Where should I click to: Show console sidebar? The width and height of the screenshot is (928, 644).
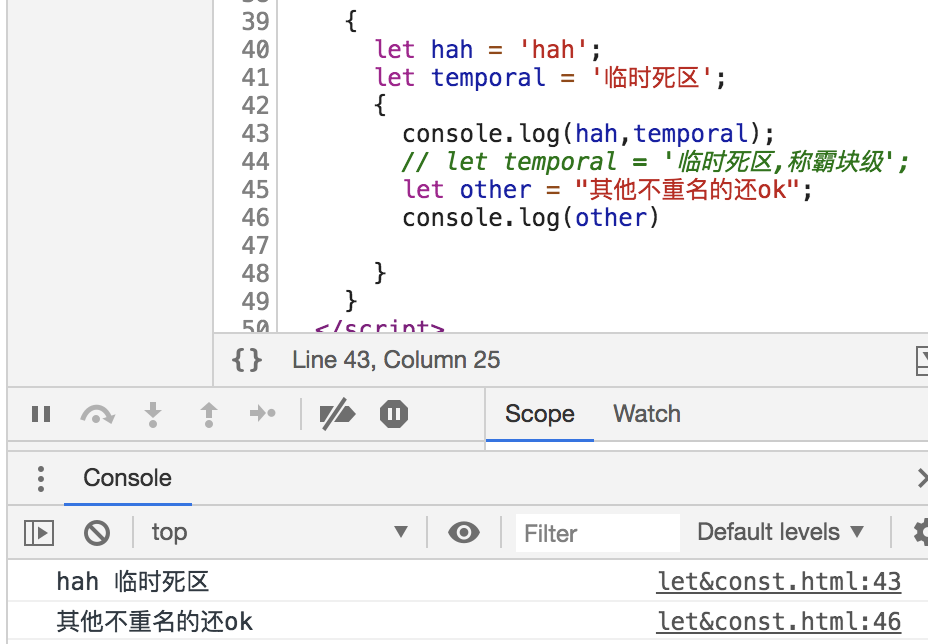(39, 532)
